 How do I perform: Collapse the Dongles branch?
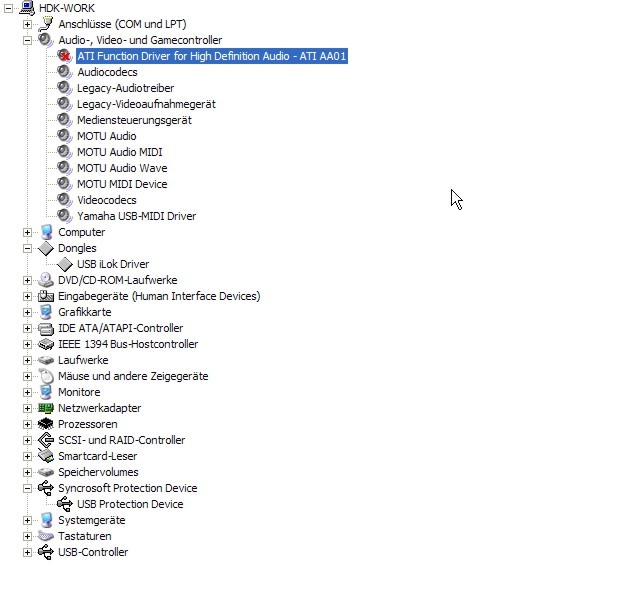(27, 248)
